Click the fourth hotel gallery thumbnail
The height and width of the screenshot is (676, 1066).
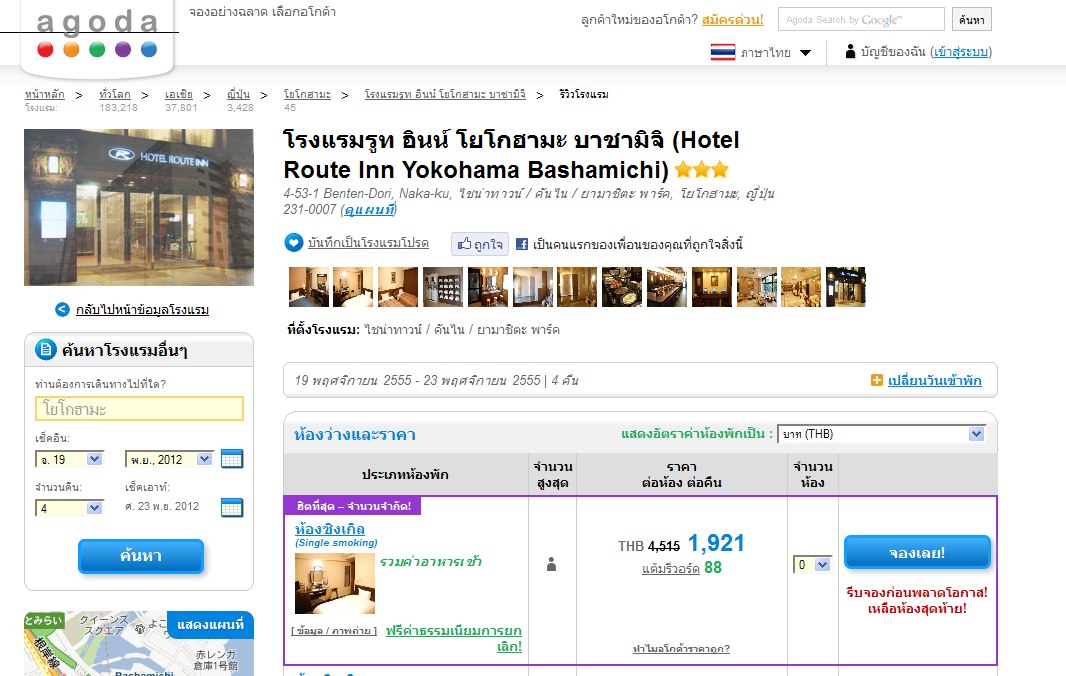click(443, 287)
